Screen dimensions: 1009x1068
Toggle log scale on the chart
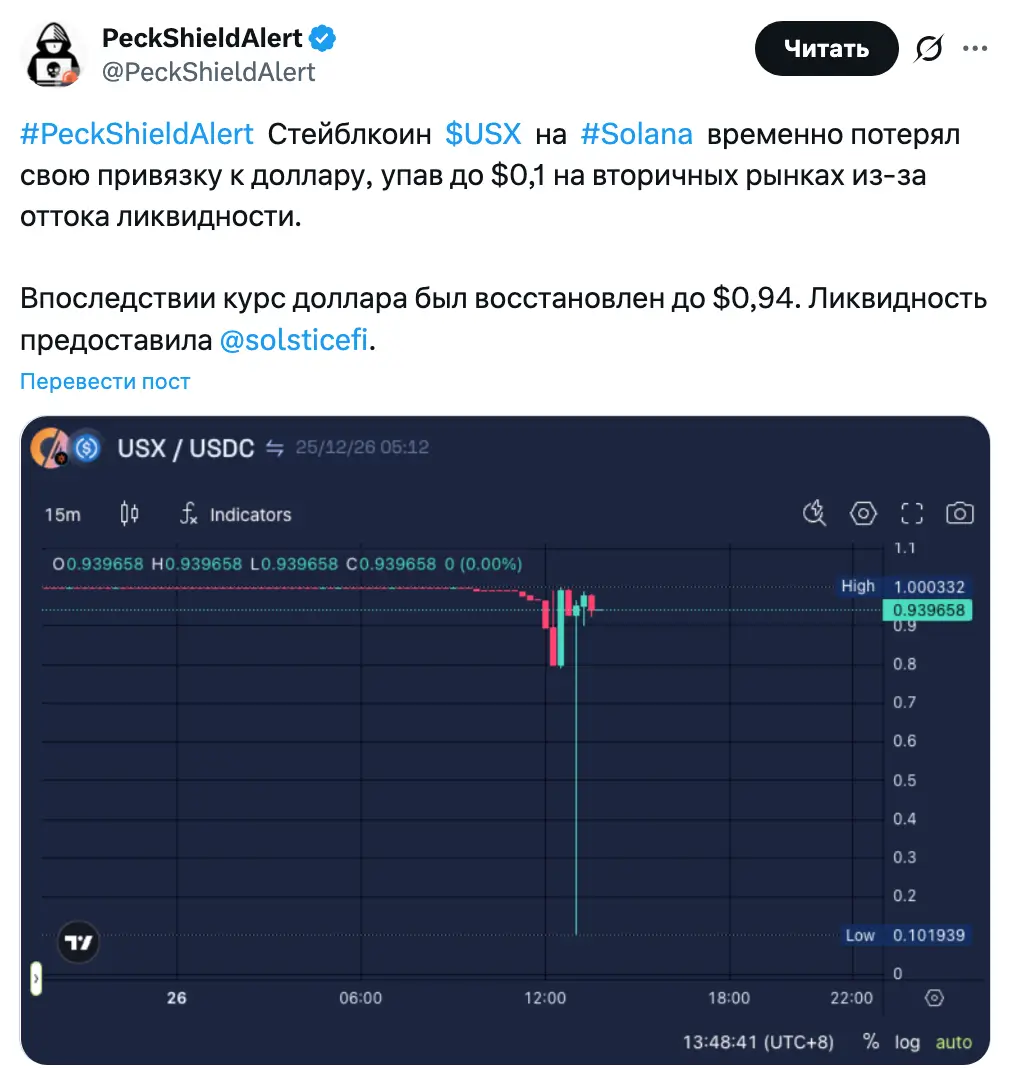tap(907, 1041)
